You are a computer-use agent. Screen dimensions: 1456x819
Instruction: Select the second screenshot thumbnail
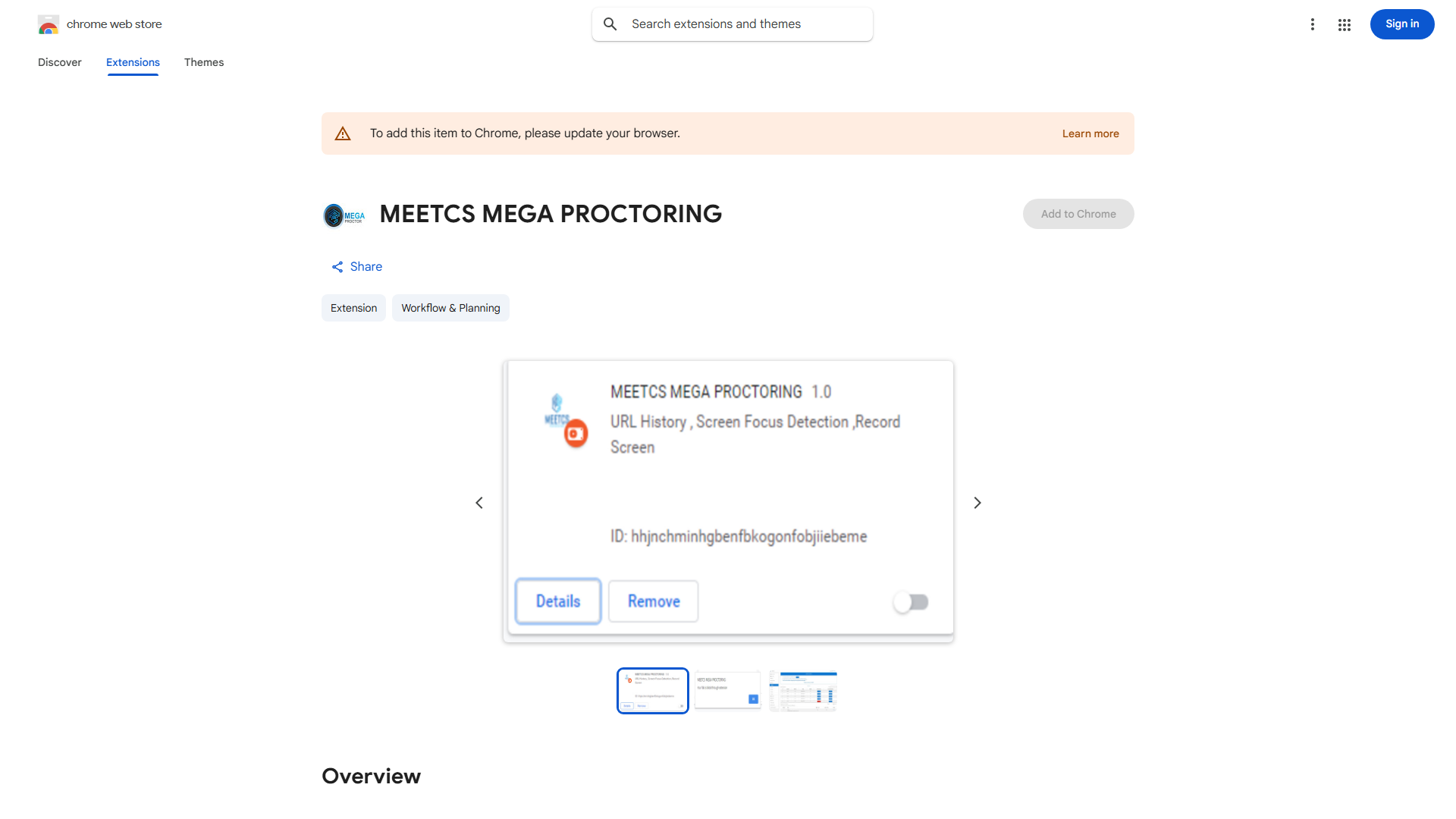pos(728,690)
